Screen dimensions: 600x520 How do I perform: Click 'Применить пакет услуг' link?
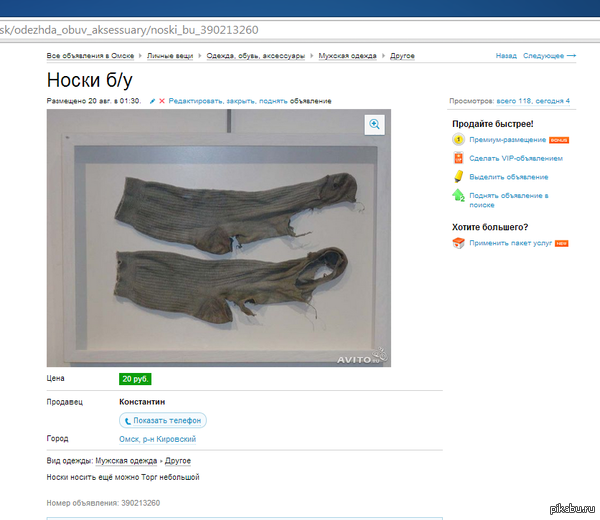pyautogui.click(x=511, y=243)
